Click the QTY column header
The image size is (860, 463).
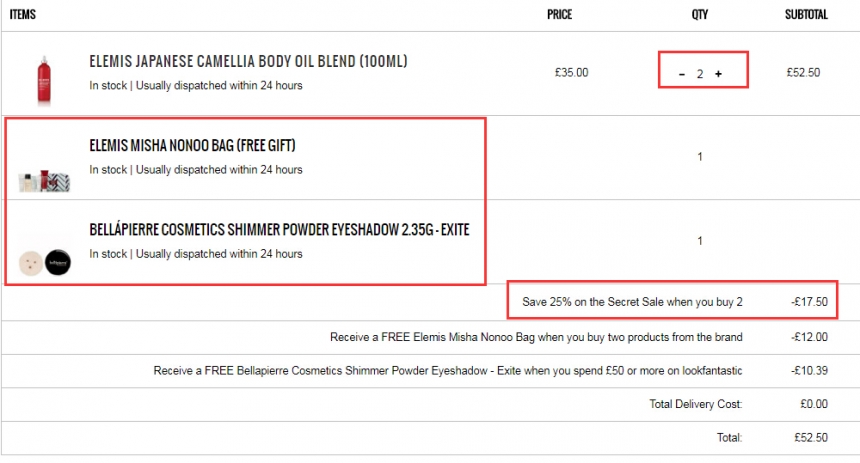tap(700, 14)
